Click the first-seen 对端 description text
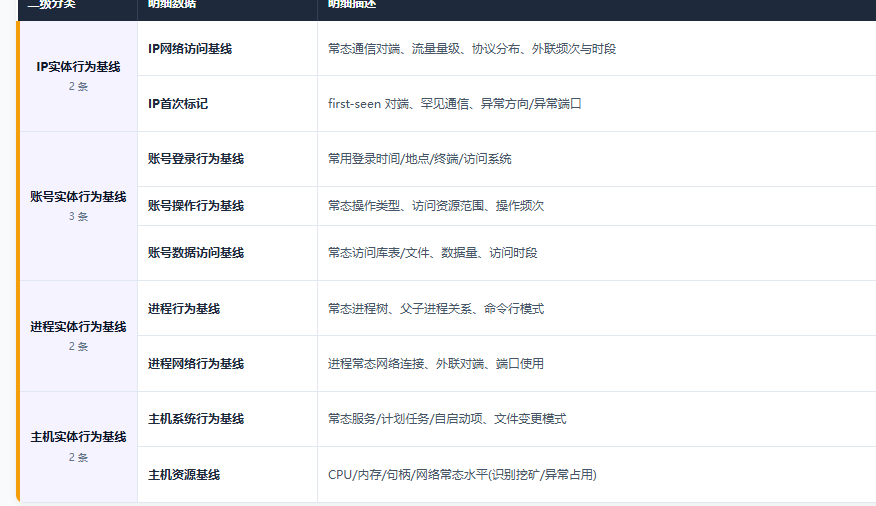The image size is (876, 506). [455, 104]
